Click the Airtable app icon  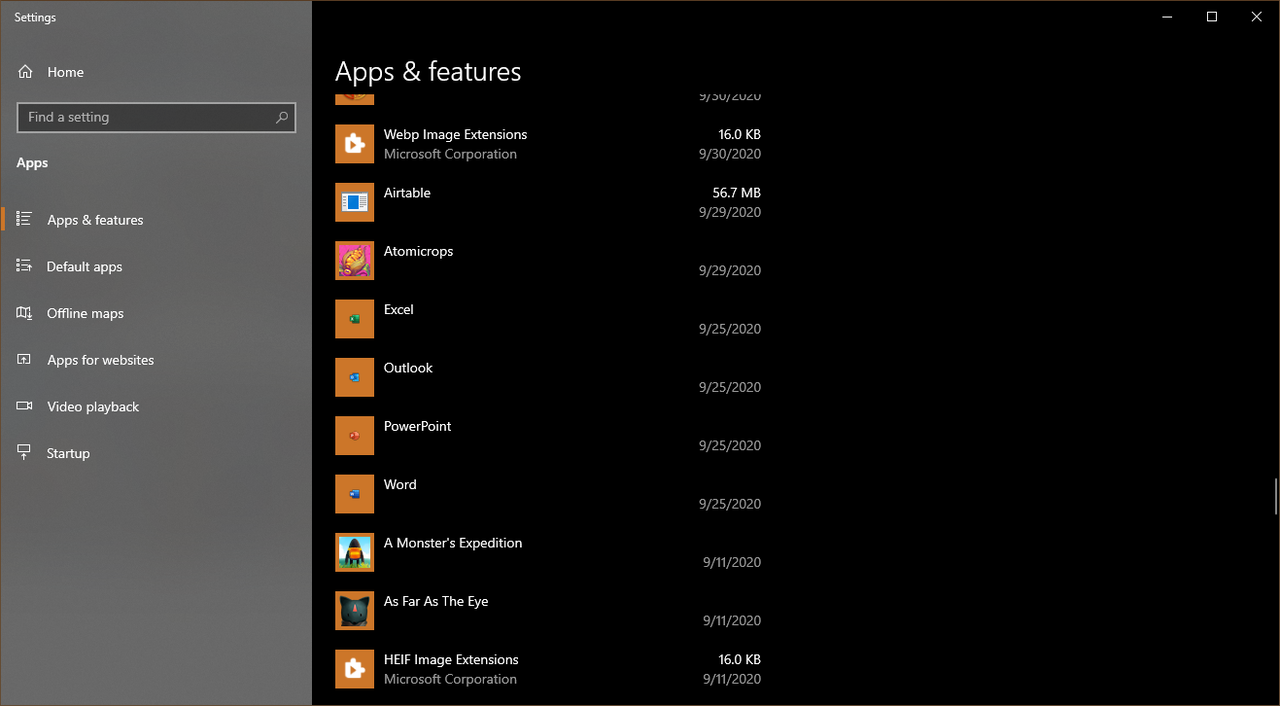coord(354,202)
